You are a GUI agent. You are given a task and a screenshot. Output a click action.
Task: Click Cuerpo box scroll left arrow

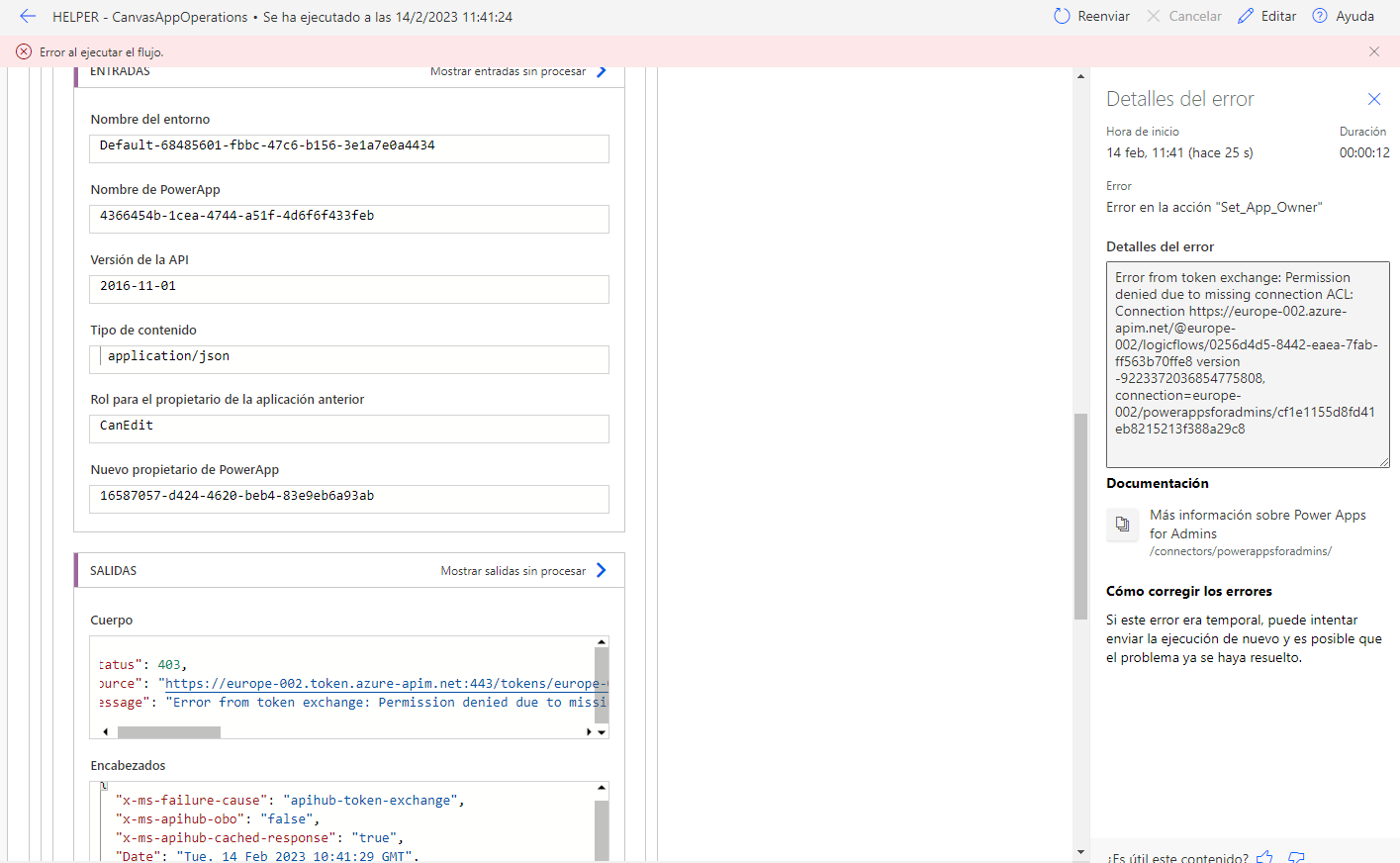pyautogui.click(x=106, y=732)
